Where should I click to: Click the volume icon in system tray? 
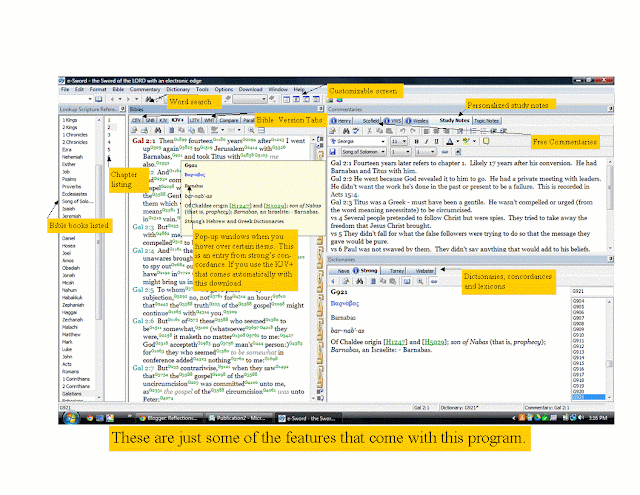pyautogui.click(x=580, y=417)
